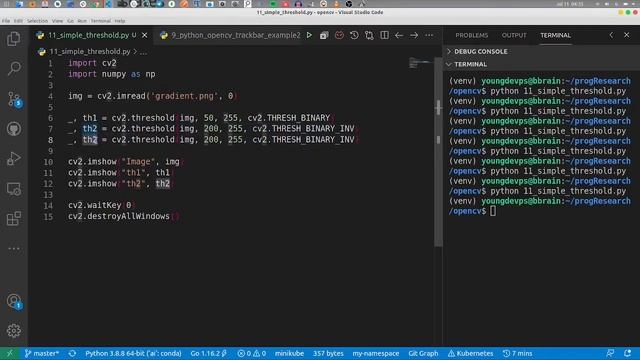
Task: Place cursor on line 4 imread code
Action: (153, 96)
